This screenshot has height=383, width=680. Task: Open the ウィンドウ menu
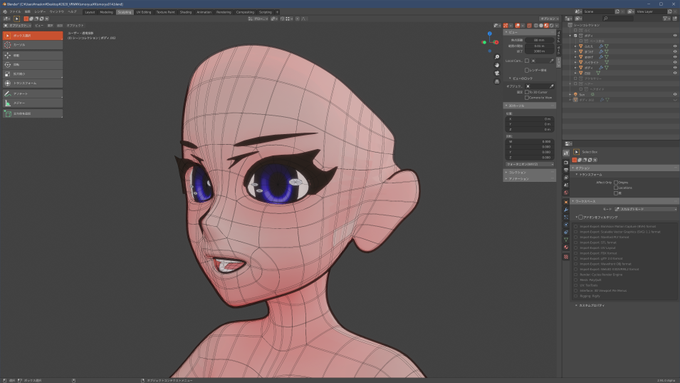pos(56,12)
